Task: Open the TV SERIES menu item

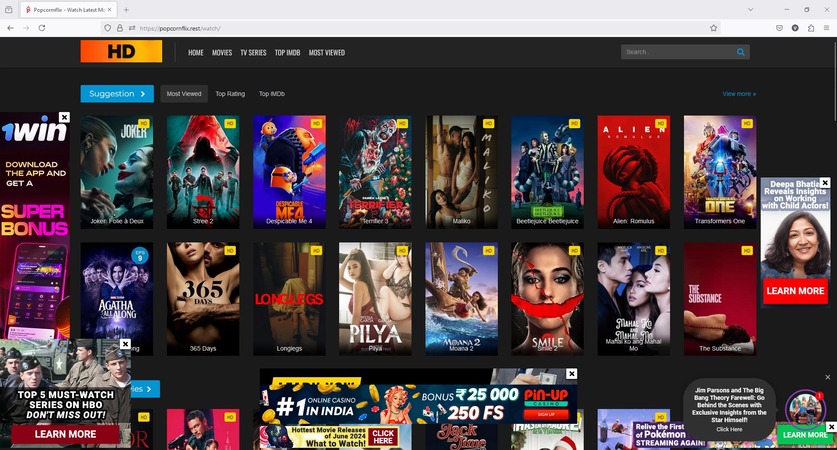Action: pos(253,52)
